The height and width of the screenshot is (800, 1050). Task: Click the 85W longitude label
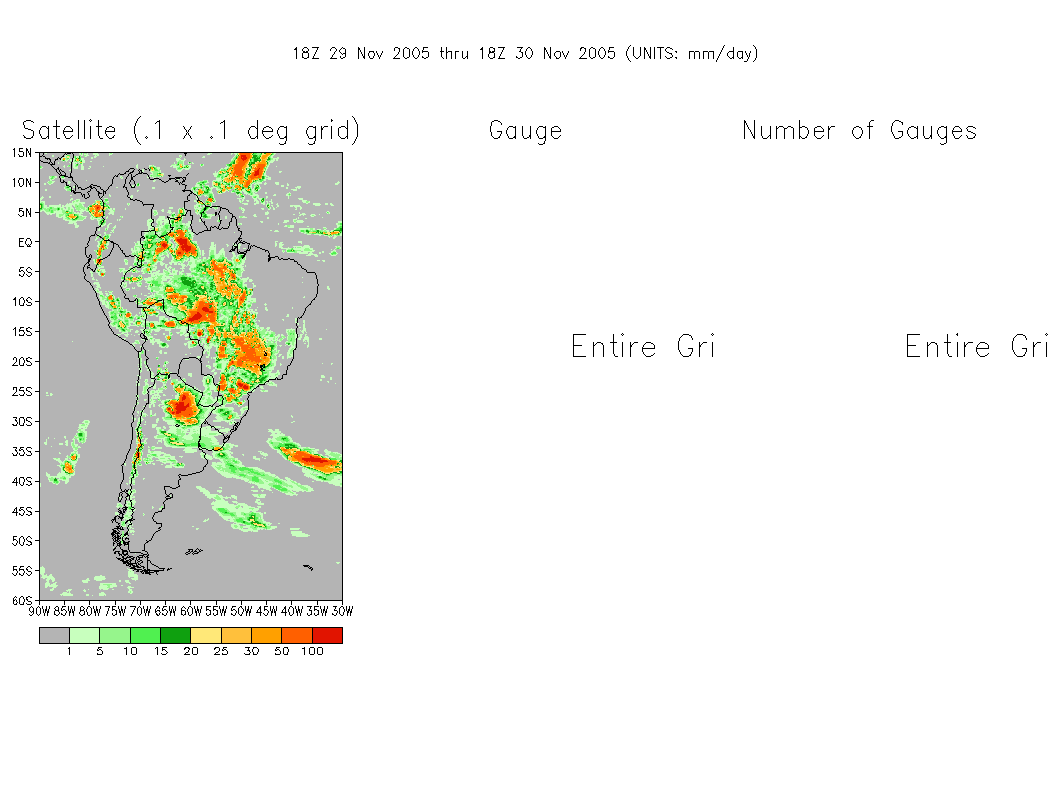tap(64, 611)
